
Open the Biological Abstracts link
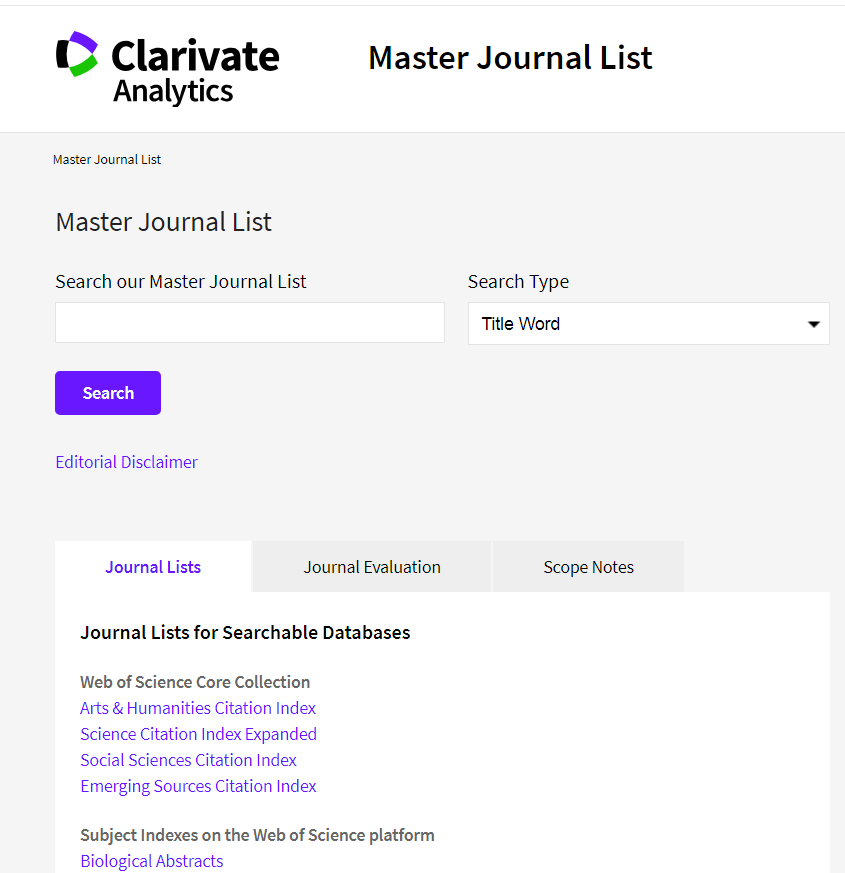152,861
